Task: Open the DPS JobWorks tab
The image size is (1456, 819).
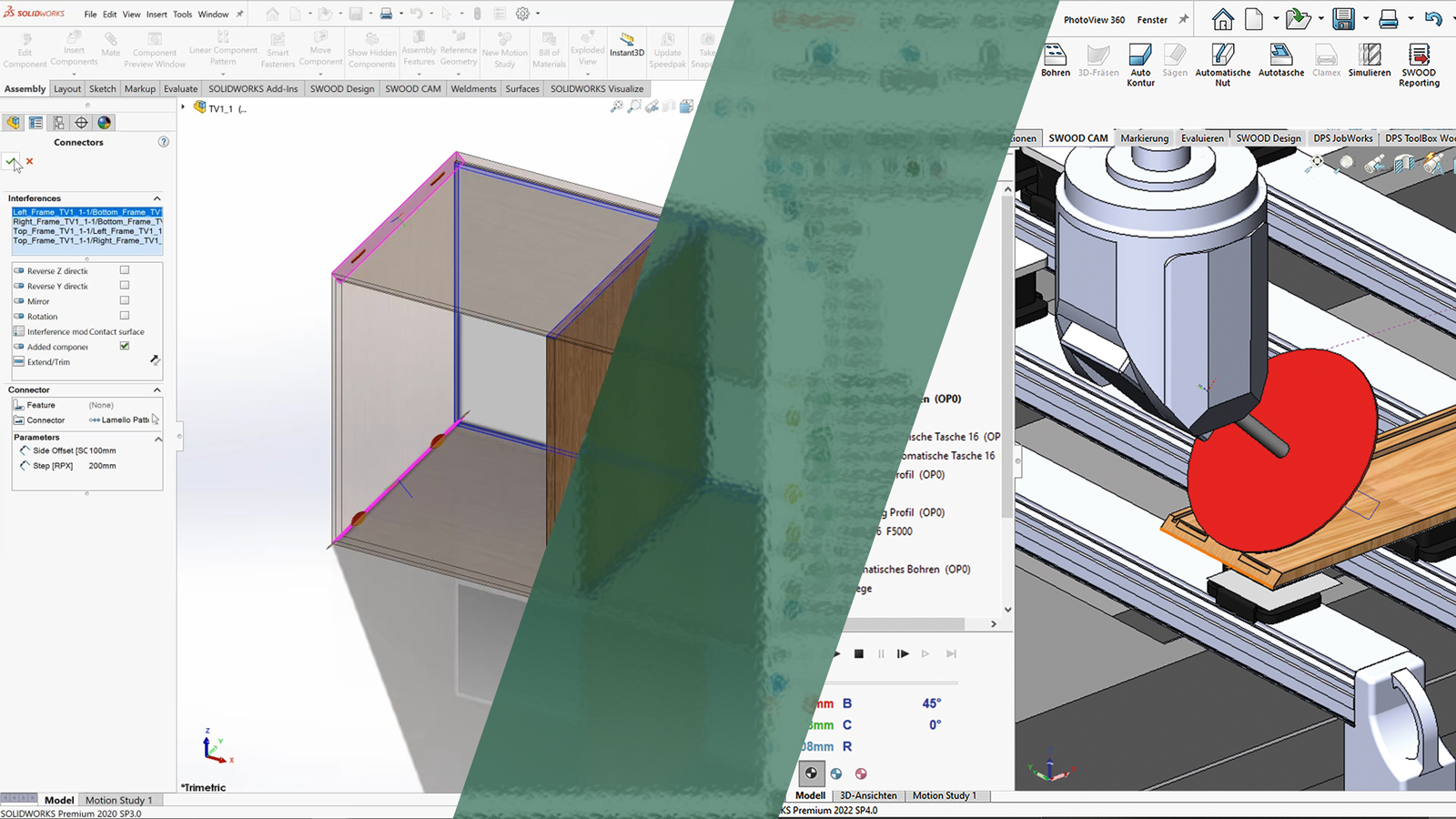Action: 1343,138
